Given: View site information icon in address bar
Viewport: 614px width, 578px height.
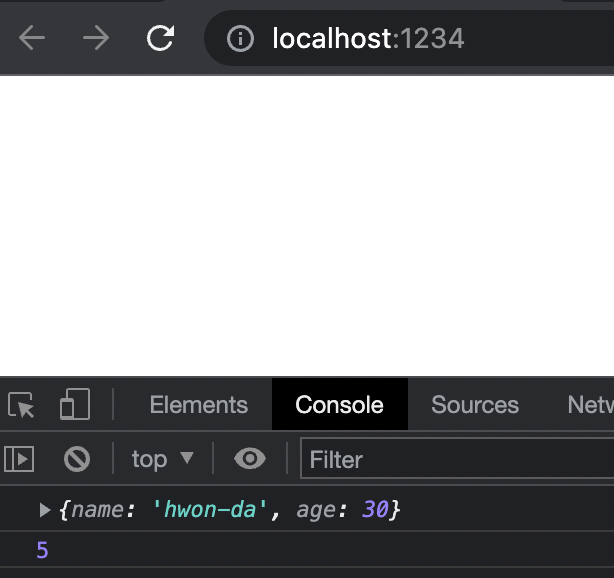Looking at the screenshot, I should (240, 38).
